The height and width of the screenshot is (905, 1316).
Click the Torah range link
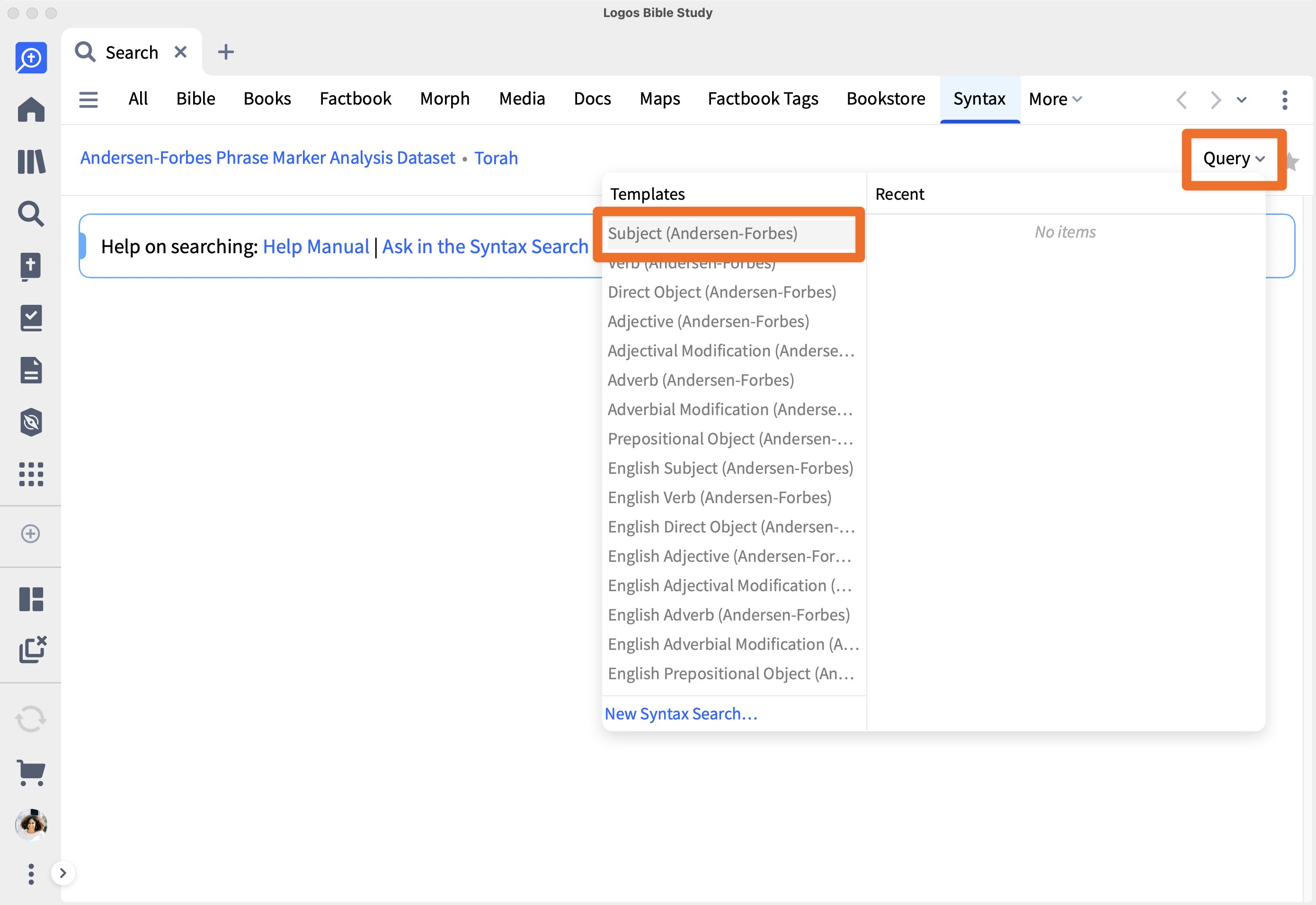[496, 158]
